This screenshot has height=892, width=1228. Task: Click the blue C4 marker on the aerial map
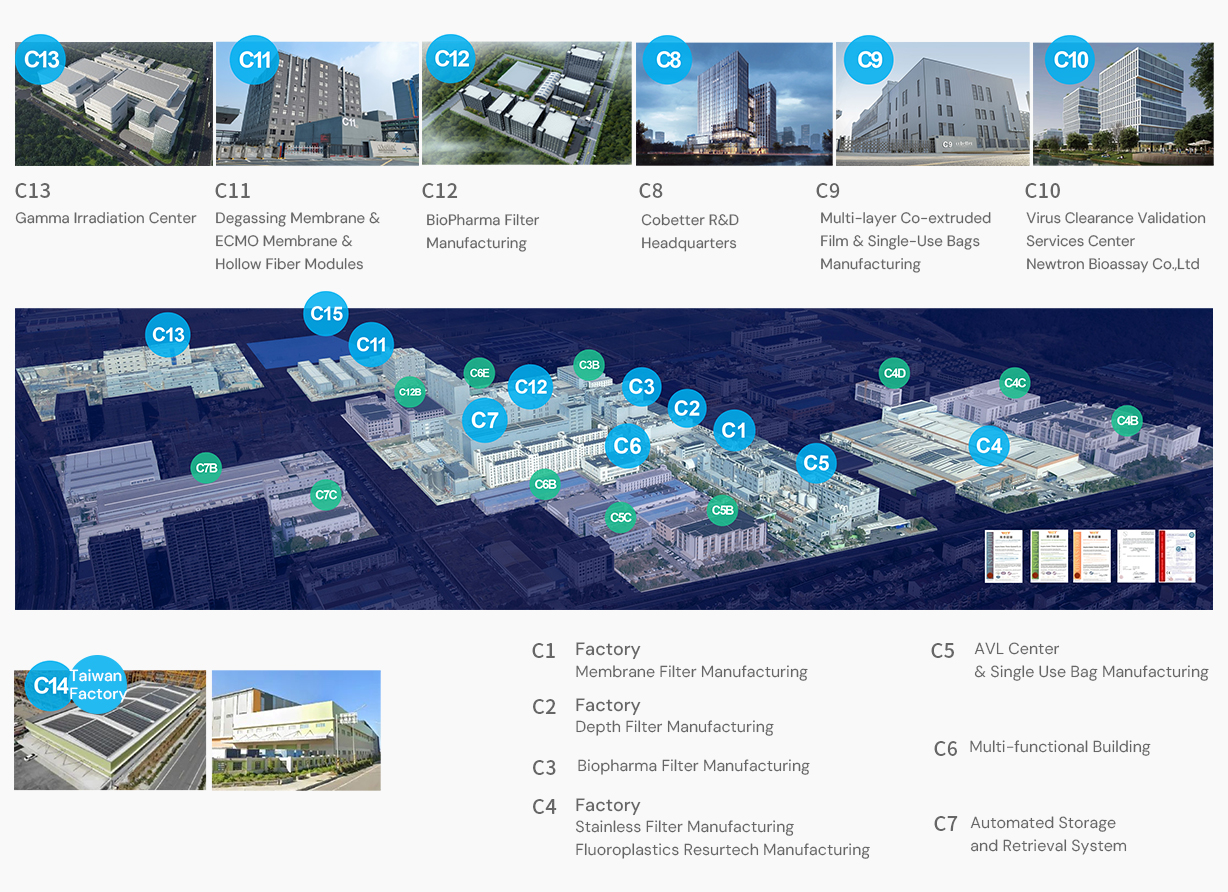pyautogui.click(x=988, y=446)
